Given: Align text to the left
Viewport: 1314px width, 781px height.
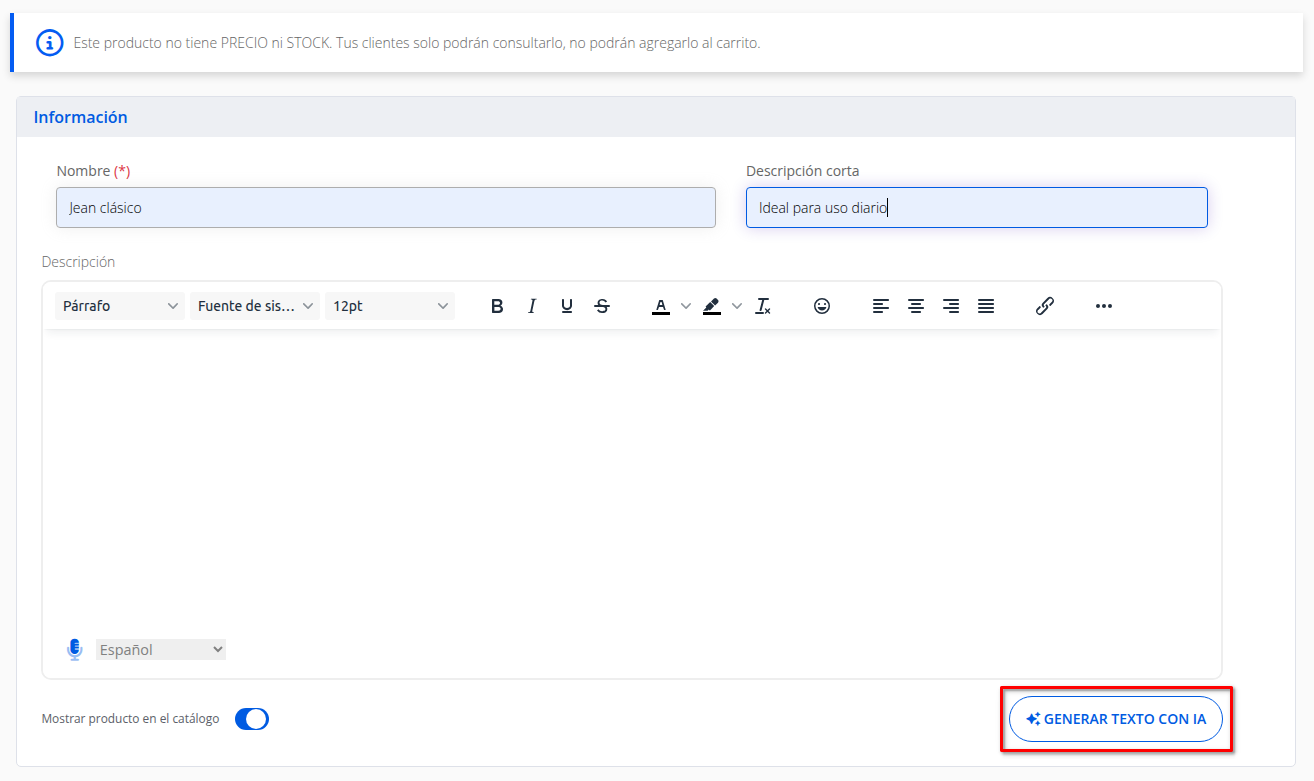Looking at the screenshot, I should [881, 306].
